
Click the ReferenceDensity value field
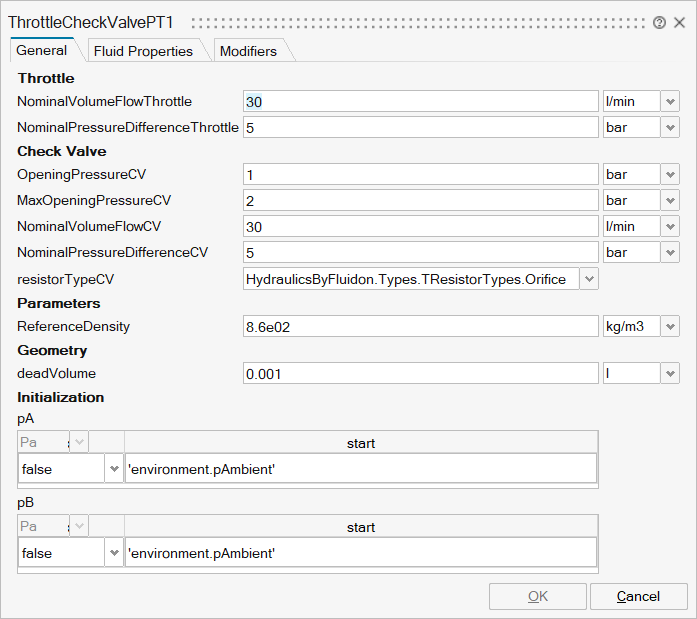(x=420, y=326)
